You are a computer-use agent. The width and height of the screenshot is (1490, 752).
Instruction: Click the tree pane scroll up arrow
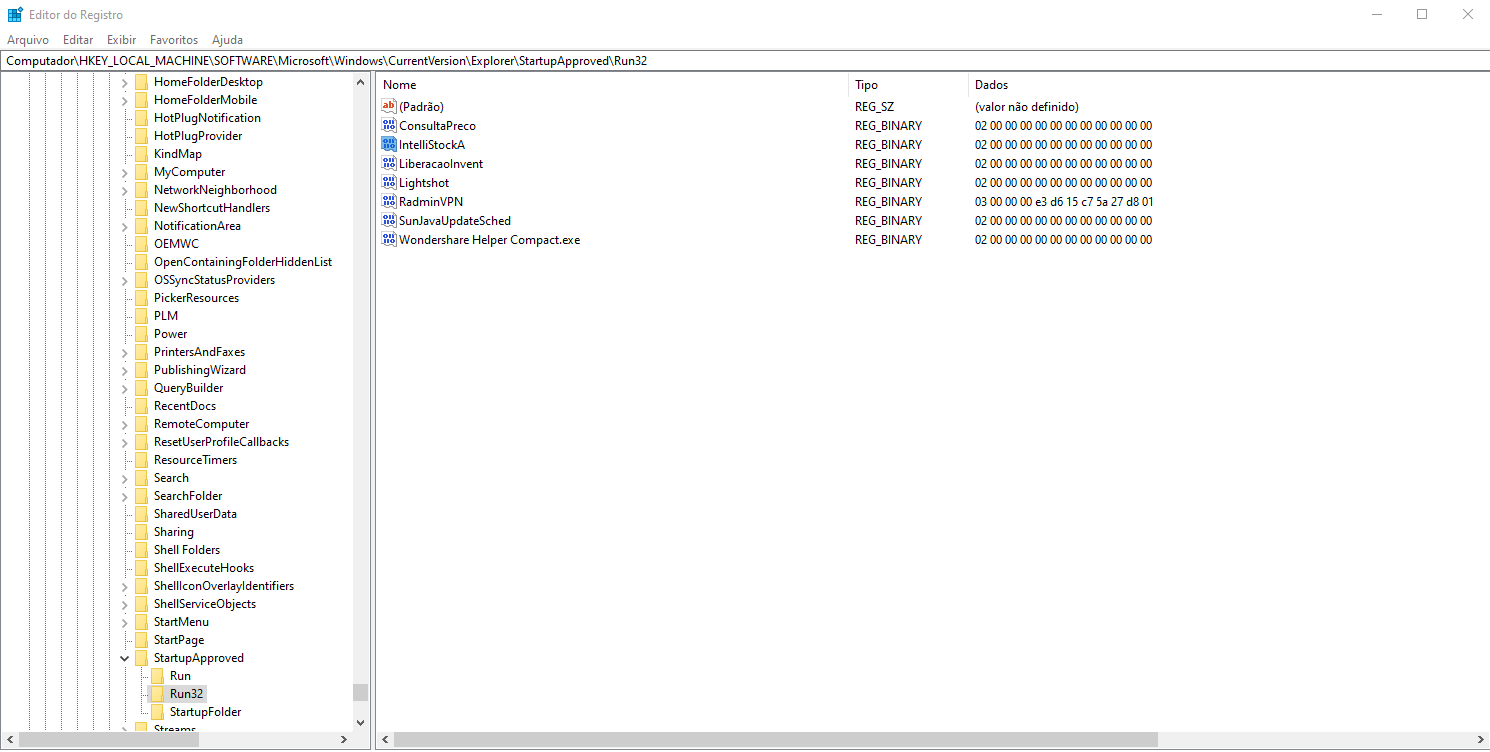pos(361,83)
